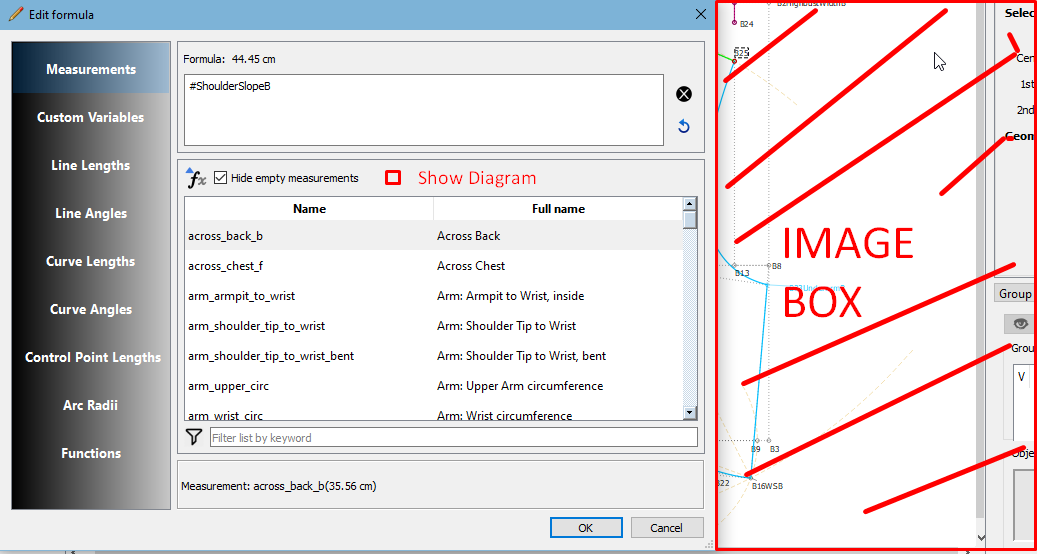
Task: Click inside the formula text box
Action: coord(423,110)
